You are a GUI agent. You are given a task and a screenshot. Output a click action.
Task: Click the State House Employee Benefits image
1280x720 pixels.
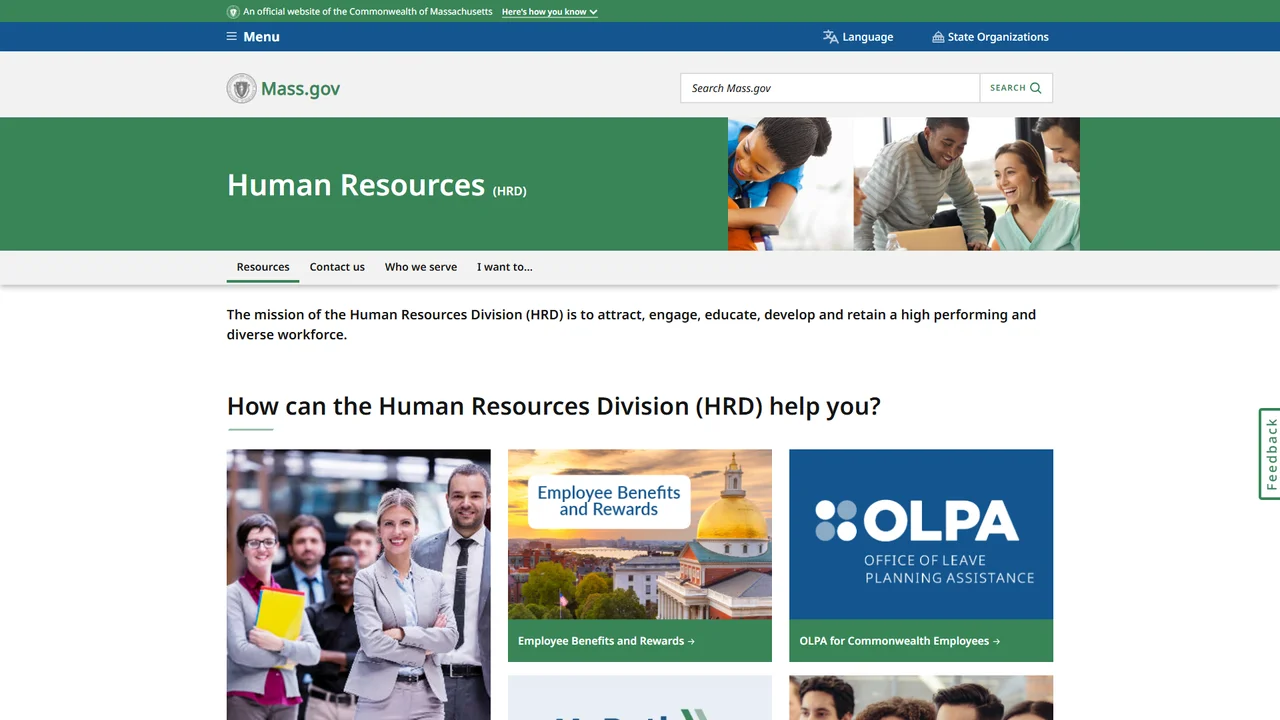(x=640, y=534)
